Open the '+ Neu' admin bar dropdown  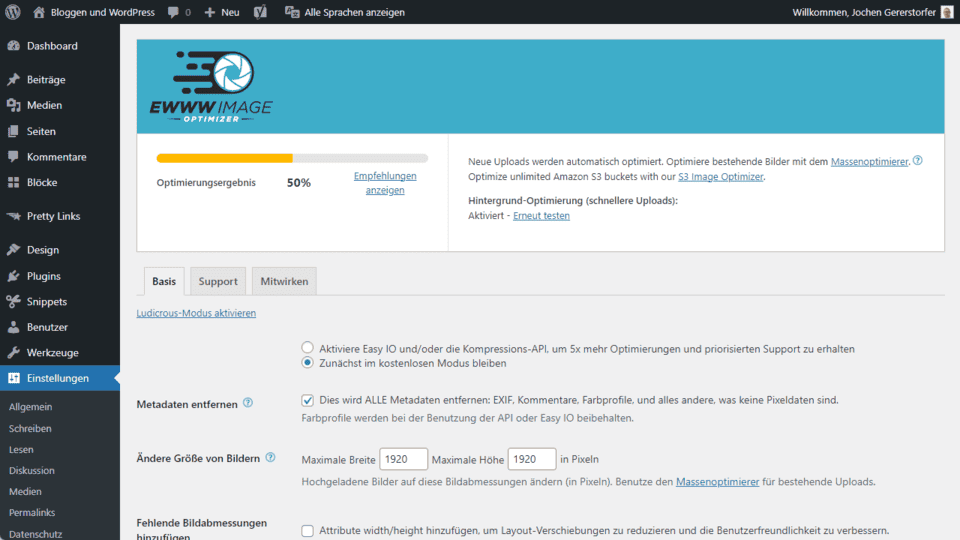click(222, 12)
